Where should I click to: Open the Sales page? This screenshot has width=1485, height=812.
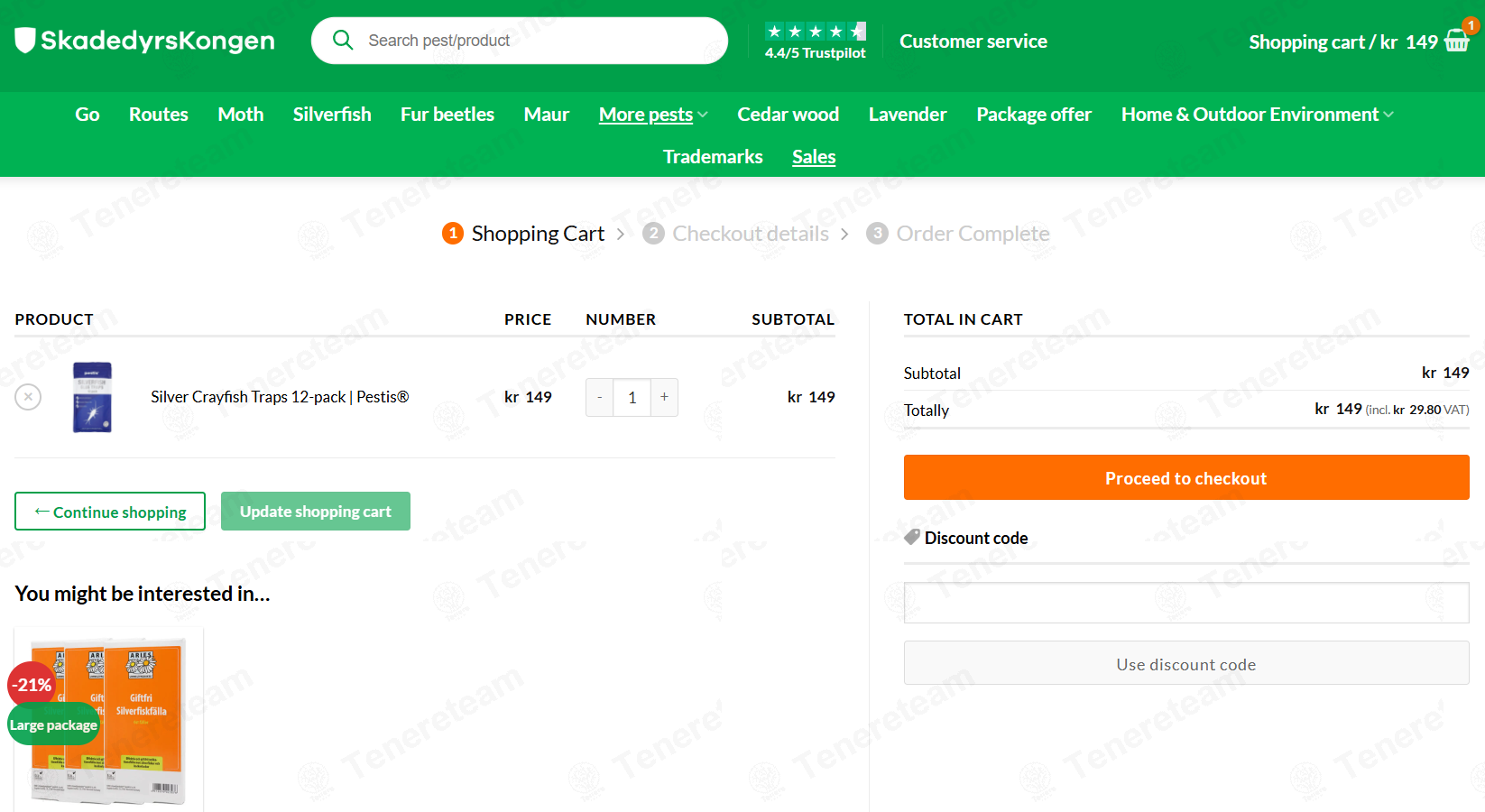[814, 157]
